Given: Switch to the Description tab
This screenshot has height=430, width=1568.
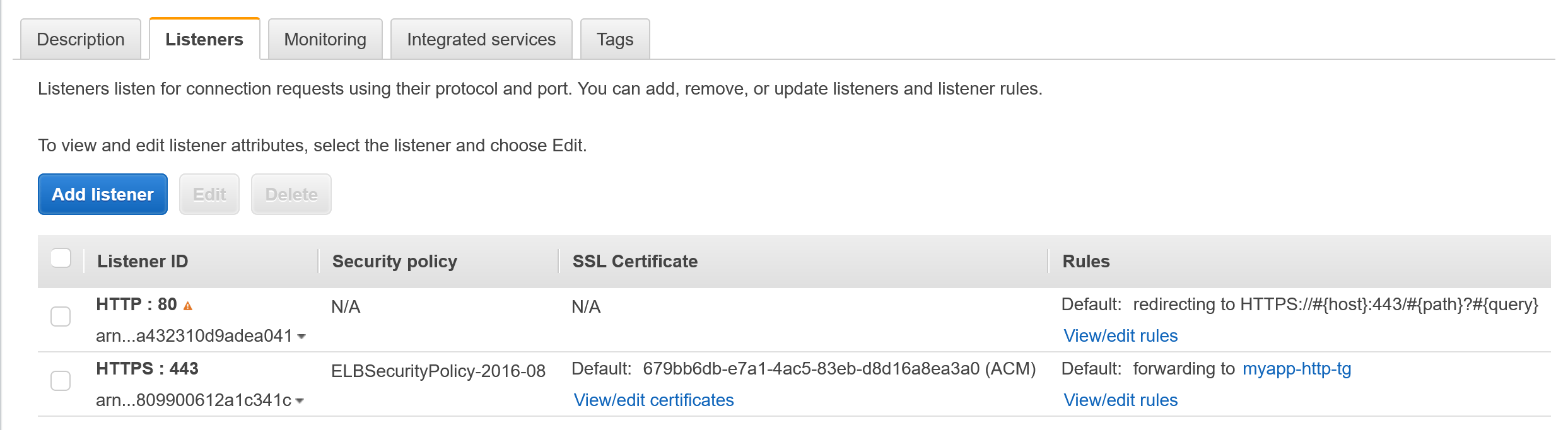Looking at the screenshot, I should 80,38.
